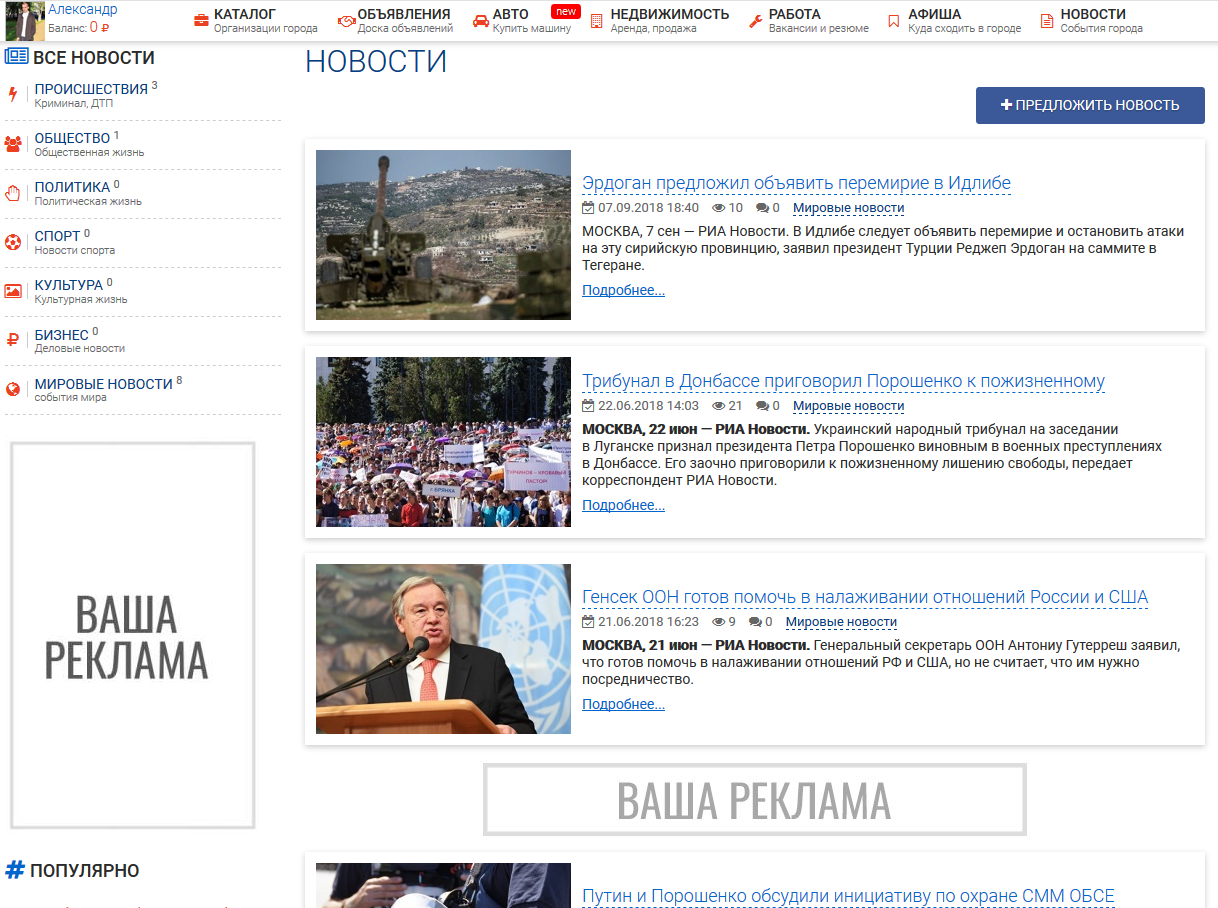The image size is (1218, 908).
Task: Click the calendar icon by 22.06.2018 date
Action: pos(588,406)
